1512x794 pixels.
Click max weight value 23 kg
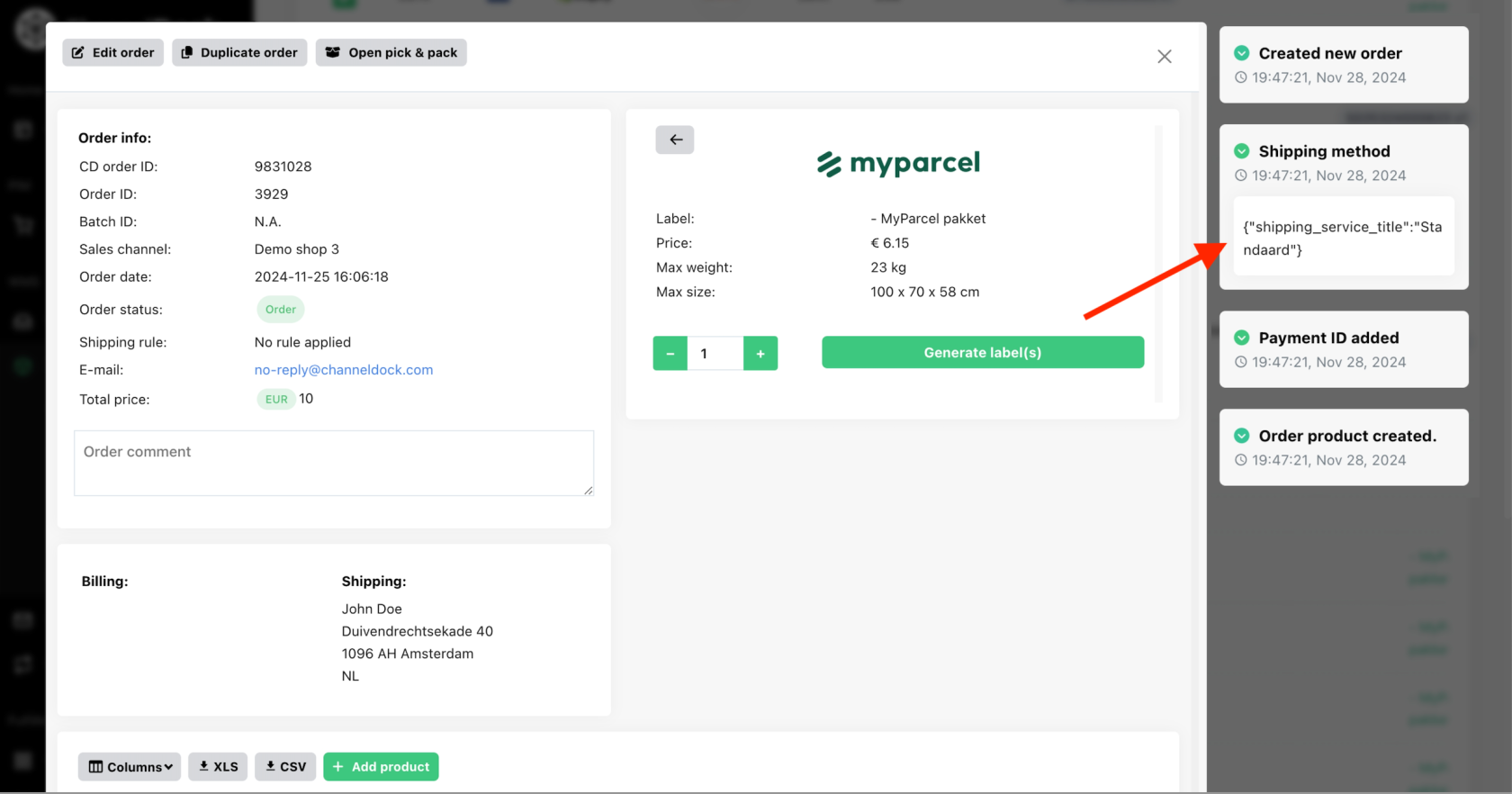click(888, 267)
